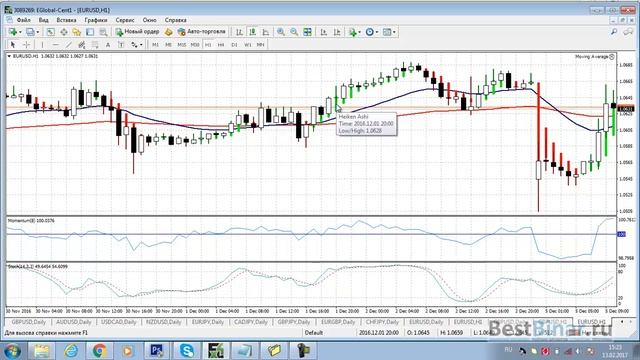Toggle the chart shift icon

point(337,32)
